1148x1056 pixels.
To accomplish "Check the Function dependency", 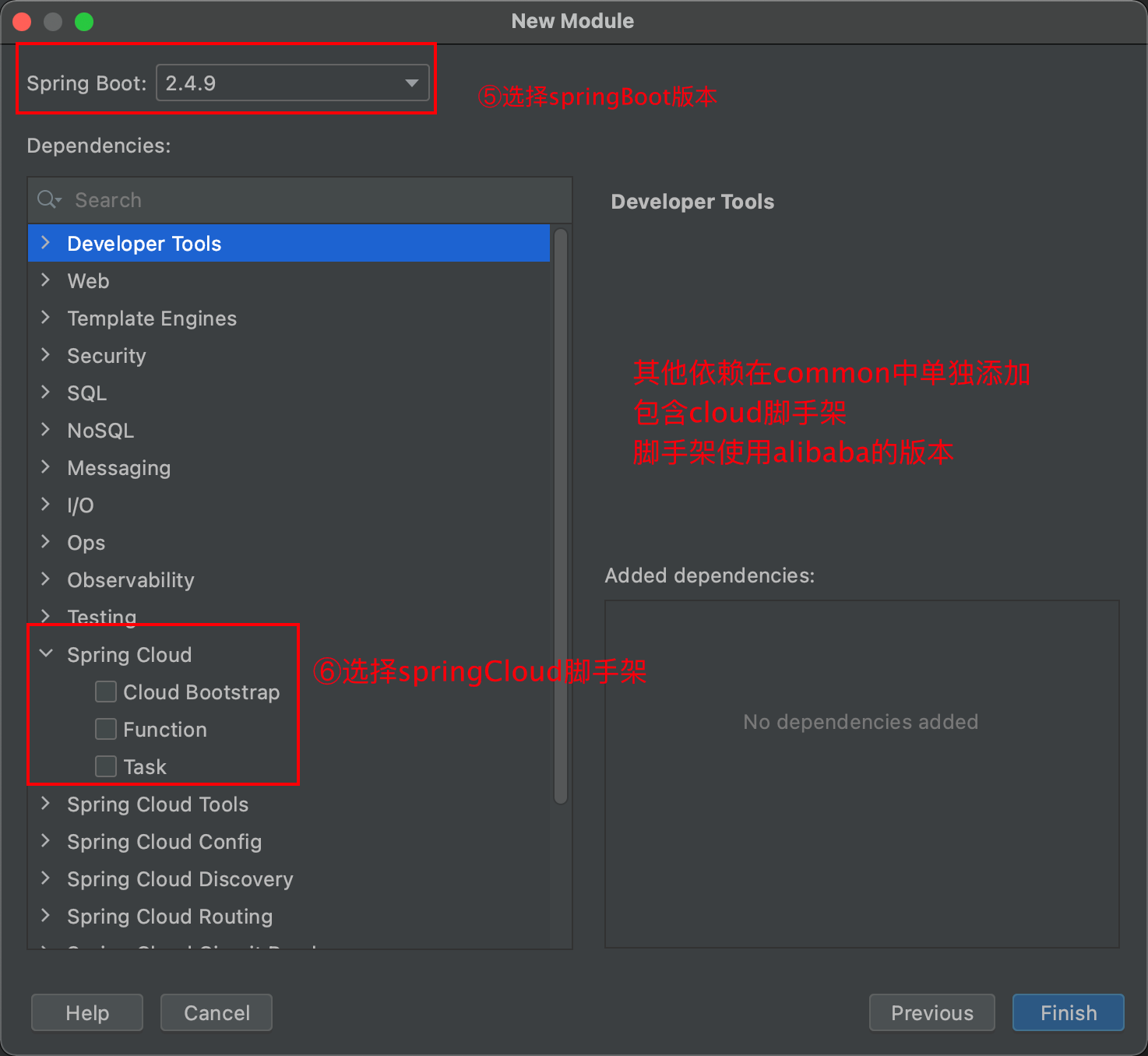I will pos(105,729).
